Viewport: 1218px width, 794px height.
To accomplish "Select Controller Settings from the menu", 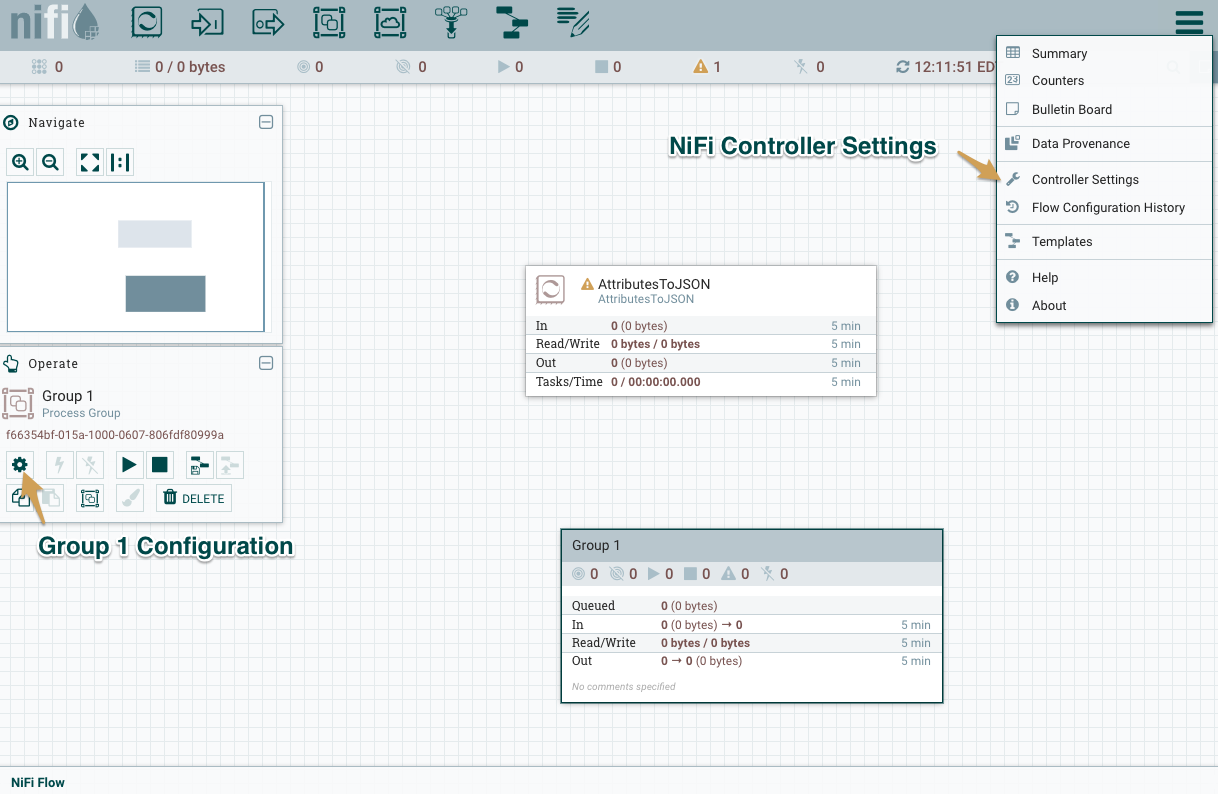I will (1086, 179).
